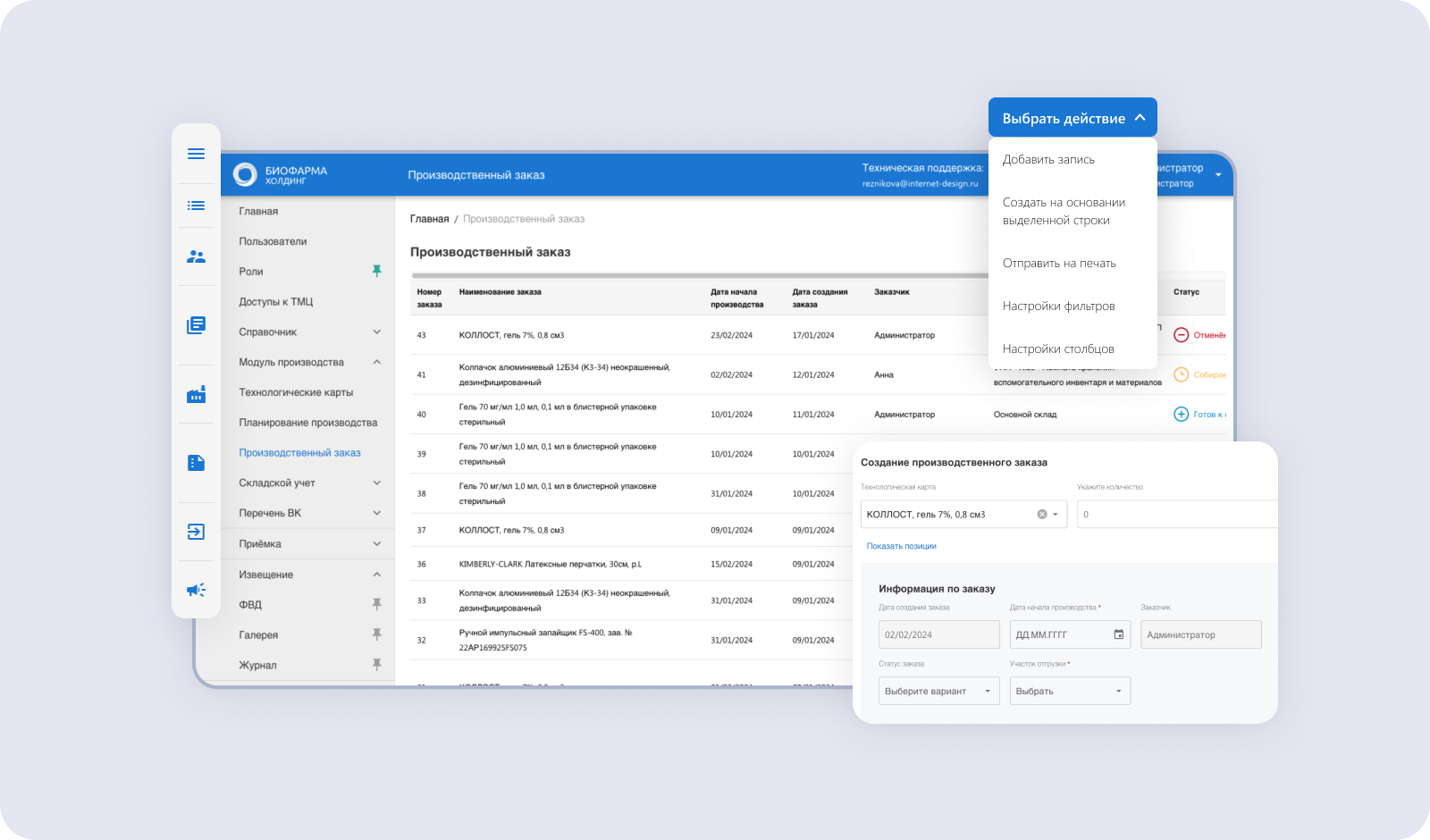This screenshot has width=1430, height=840.
Task: Open the list view icon in sidebar
Action: [x=196, y=206]
